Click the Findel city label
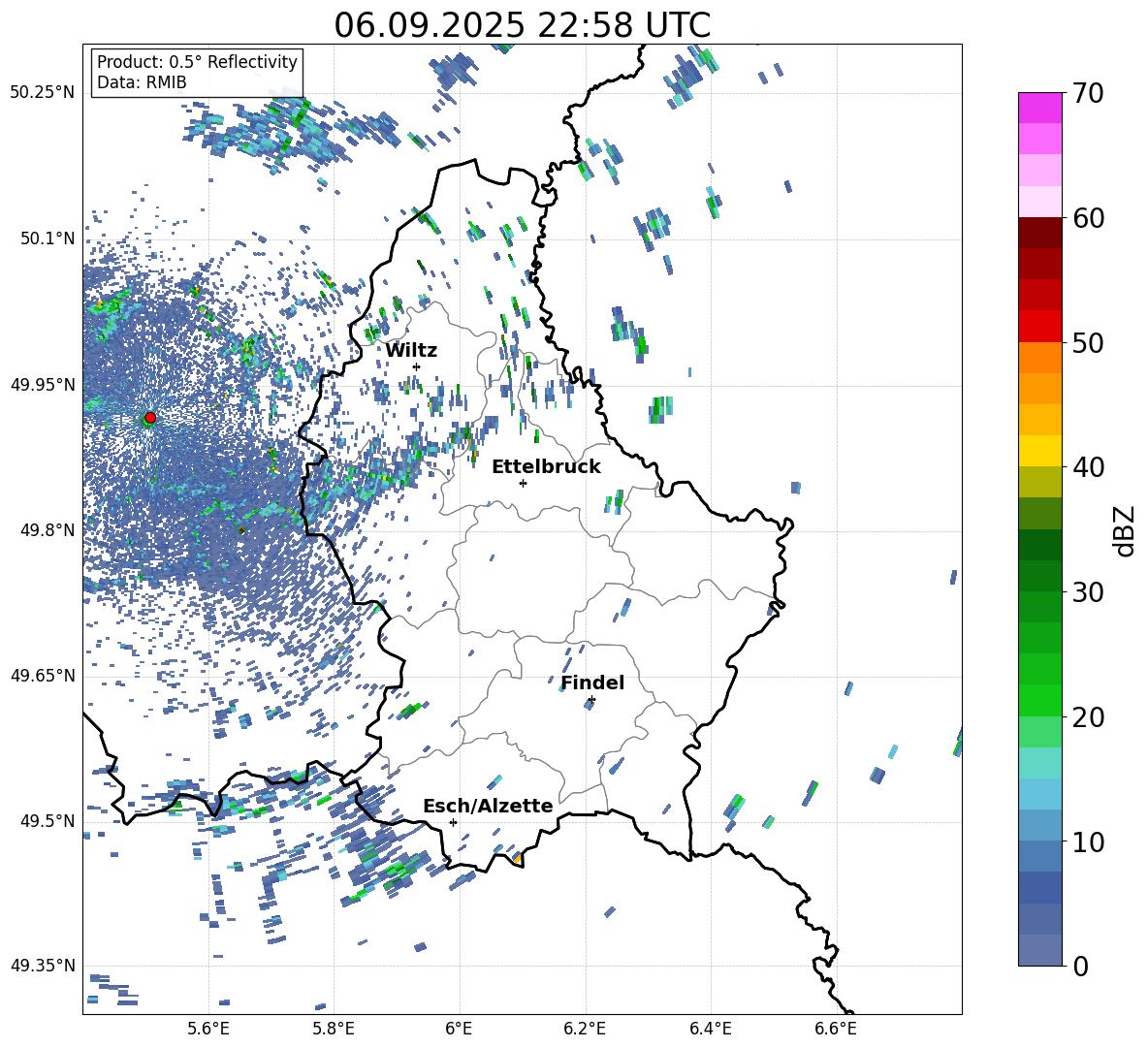 click(x=592, y=683)
